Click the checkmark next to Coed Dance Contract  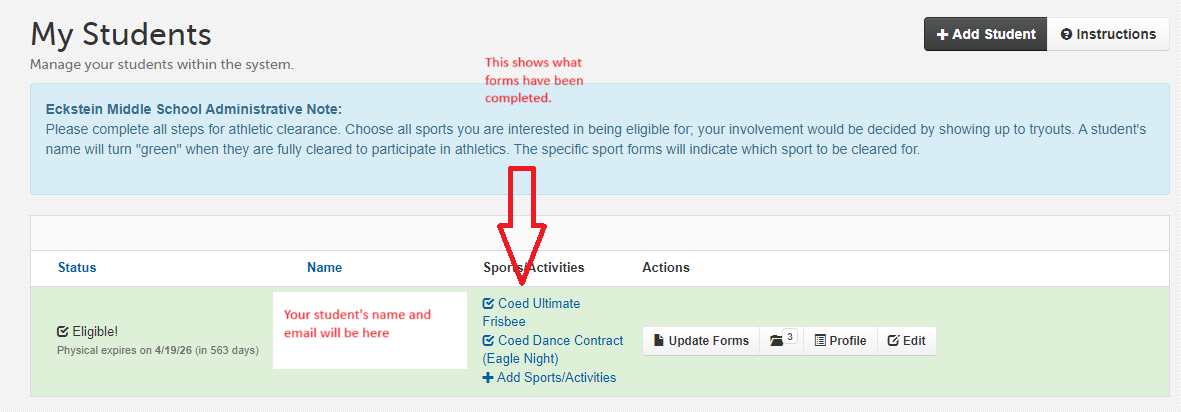click(488, 340)
